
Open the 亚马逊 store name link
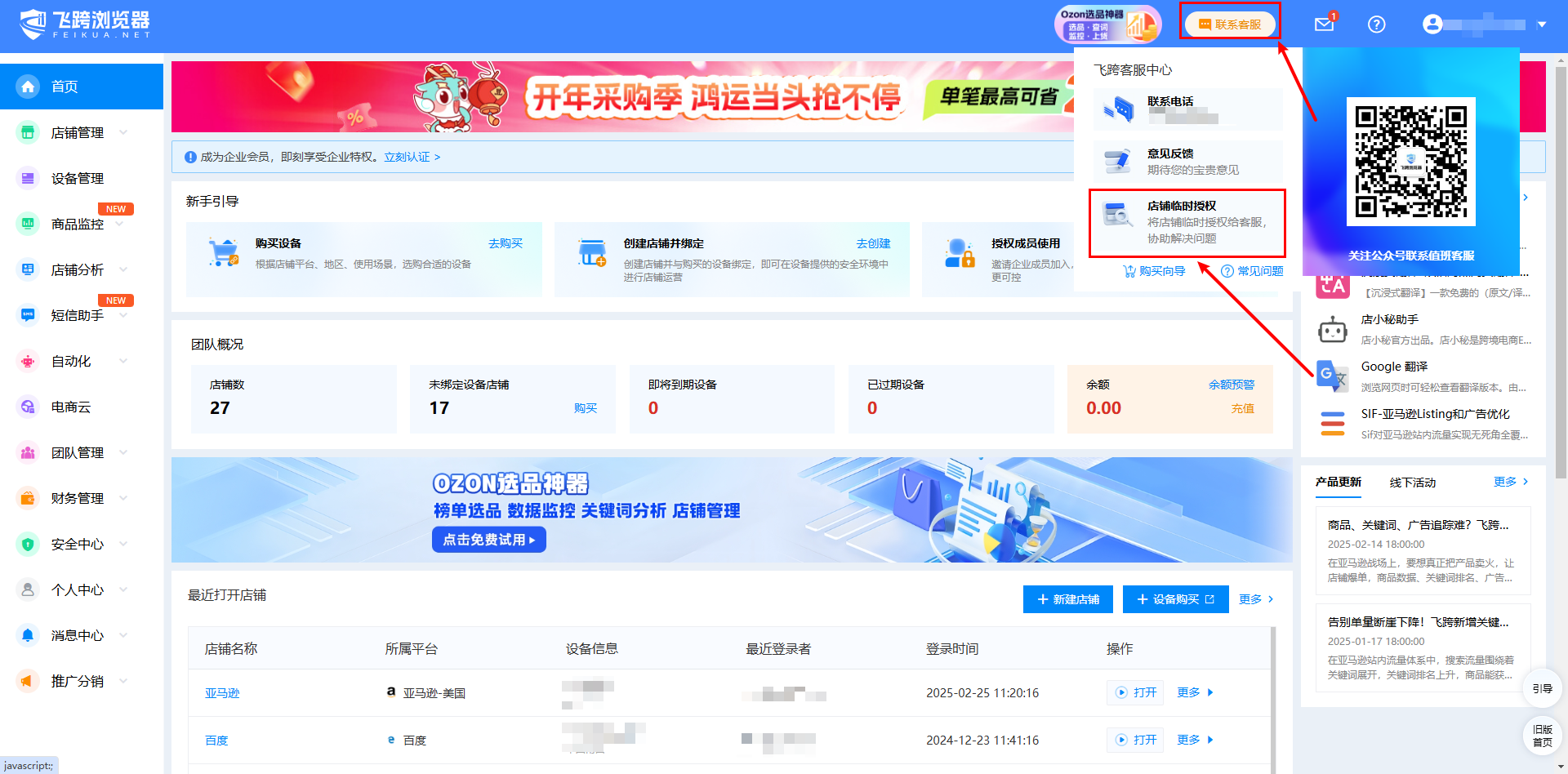coord(222,693)
